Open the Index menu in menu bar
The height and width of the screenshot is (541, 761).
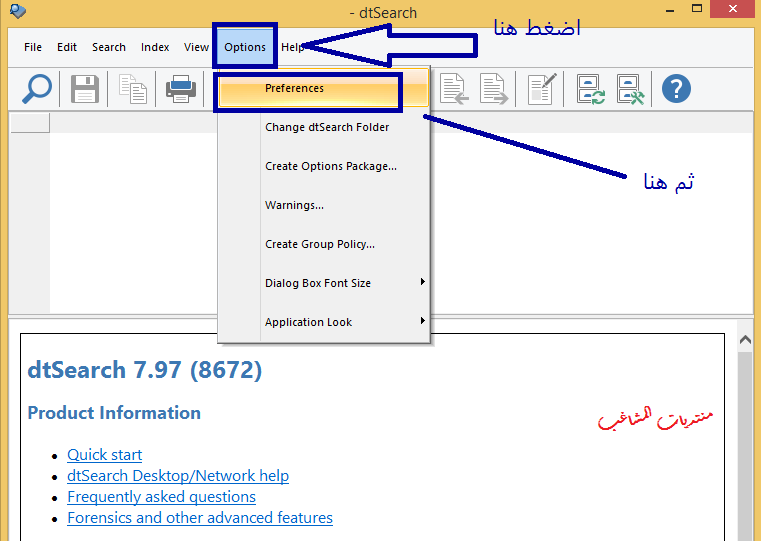click(x=155, y=47)
